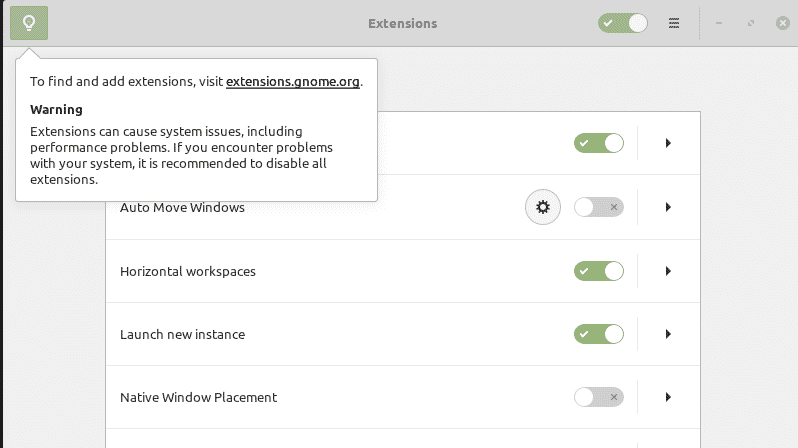Open Auto Move Windows settings gear
Image resolution: width=798 pixels, height=448 pixels.
(543, 207)
